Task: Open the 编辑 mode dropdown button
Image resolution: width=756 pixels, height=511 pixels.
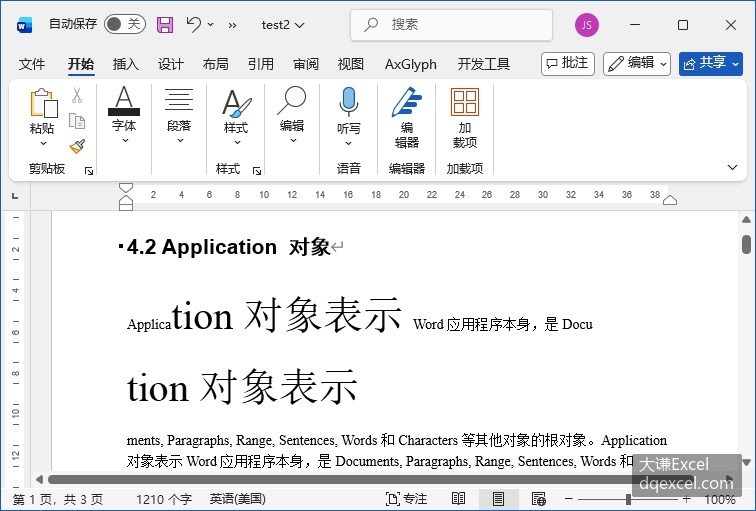Action: pos(637,64)
